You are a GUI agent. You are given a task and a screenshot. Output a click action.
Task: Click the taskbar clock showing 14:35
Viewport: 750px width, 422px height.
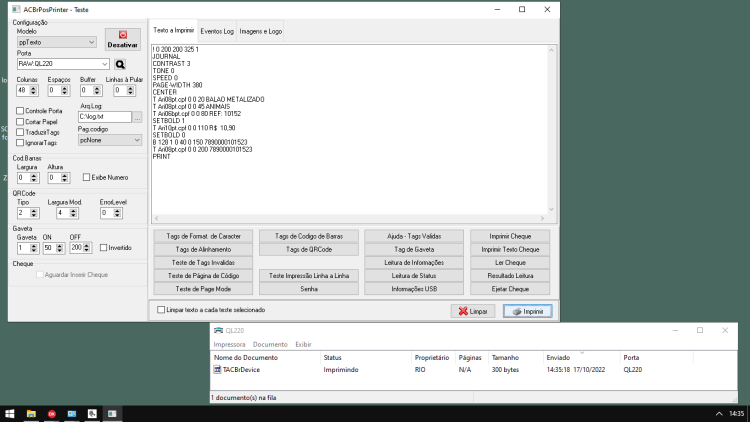737,414
